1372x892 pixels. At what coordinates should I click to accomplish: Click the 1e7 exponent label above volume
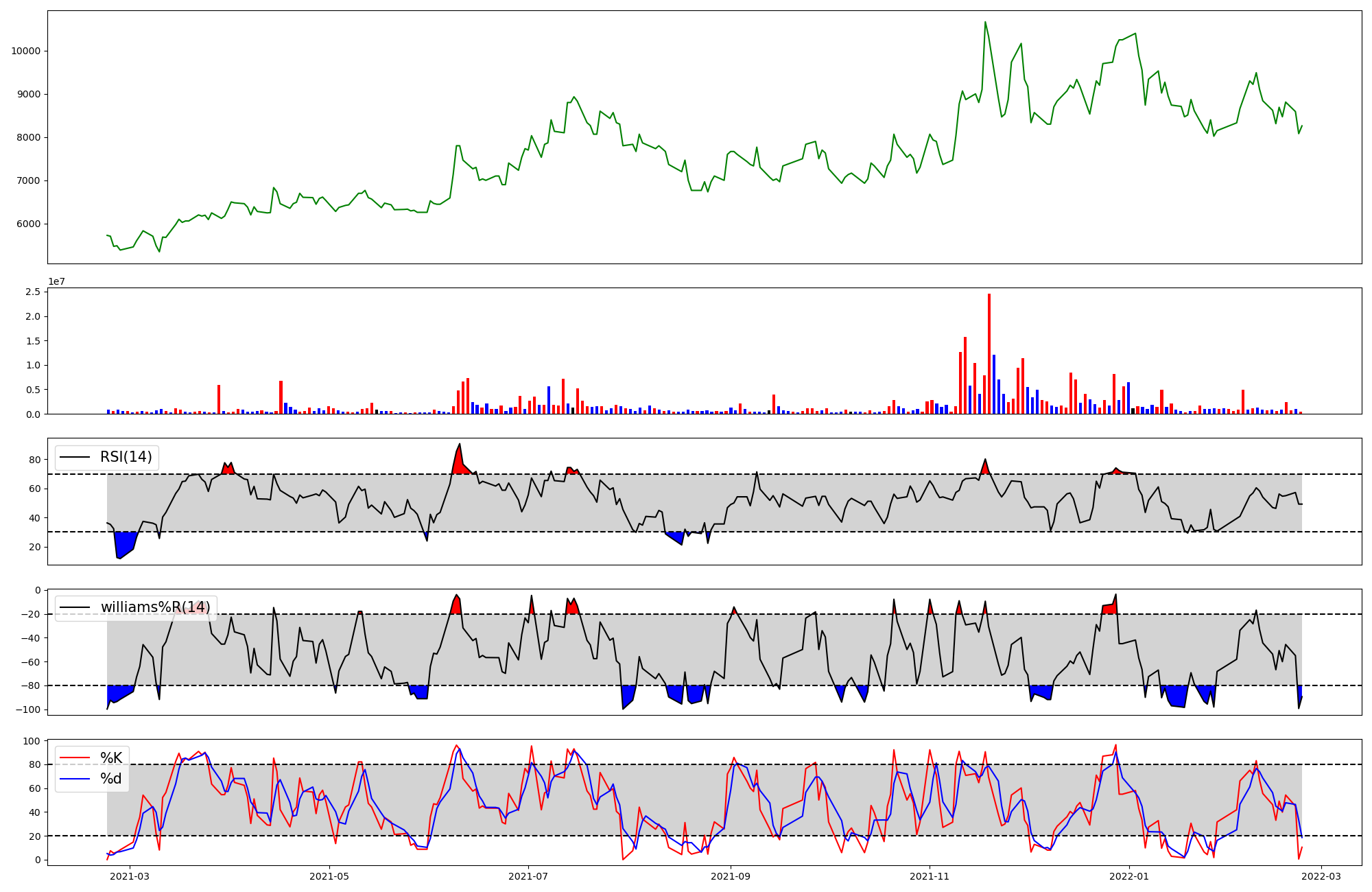coord(57,281)
